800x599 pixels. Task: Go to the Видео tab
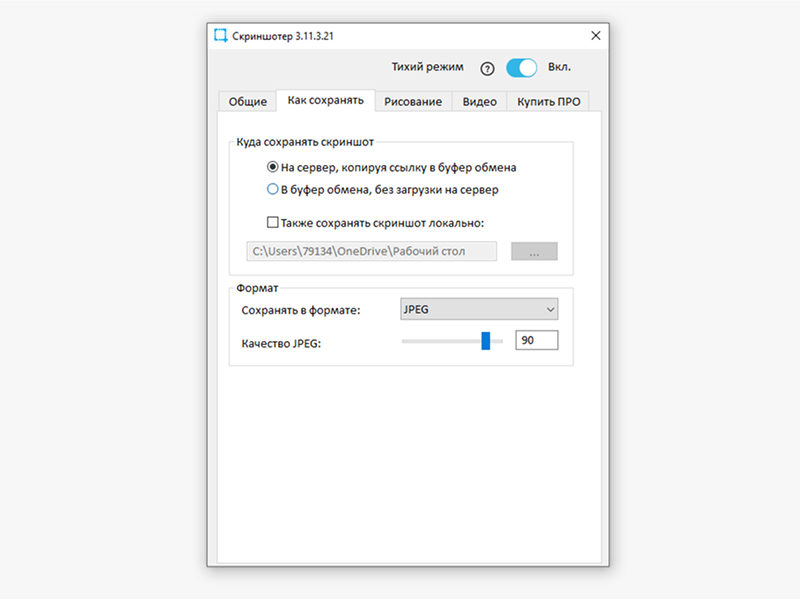pyautogui.click(x=479, y=102)
